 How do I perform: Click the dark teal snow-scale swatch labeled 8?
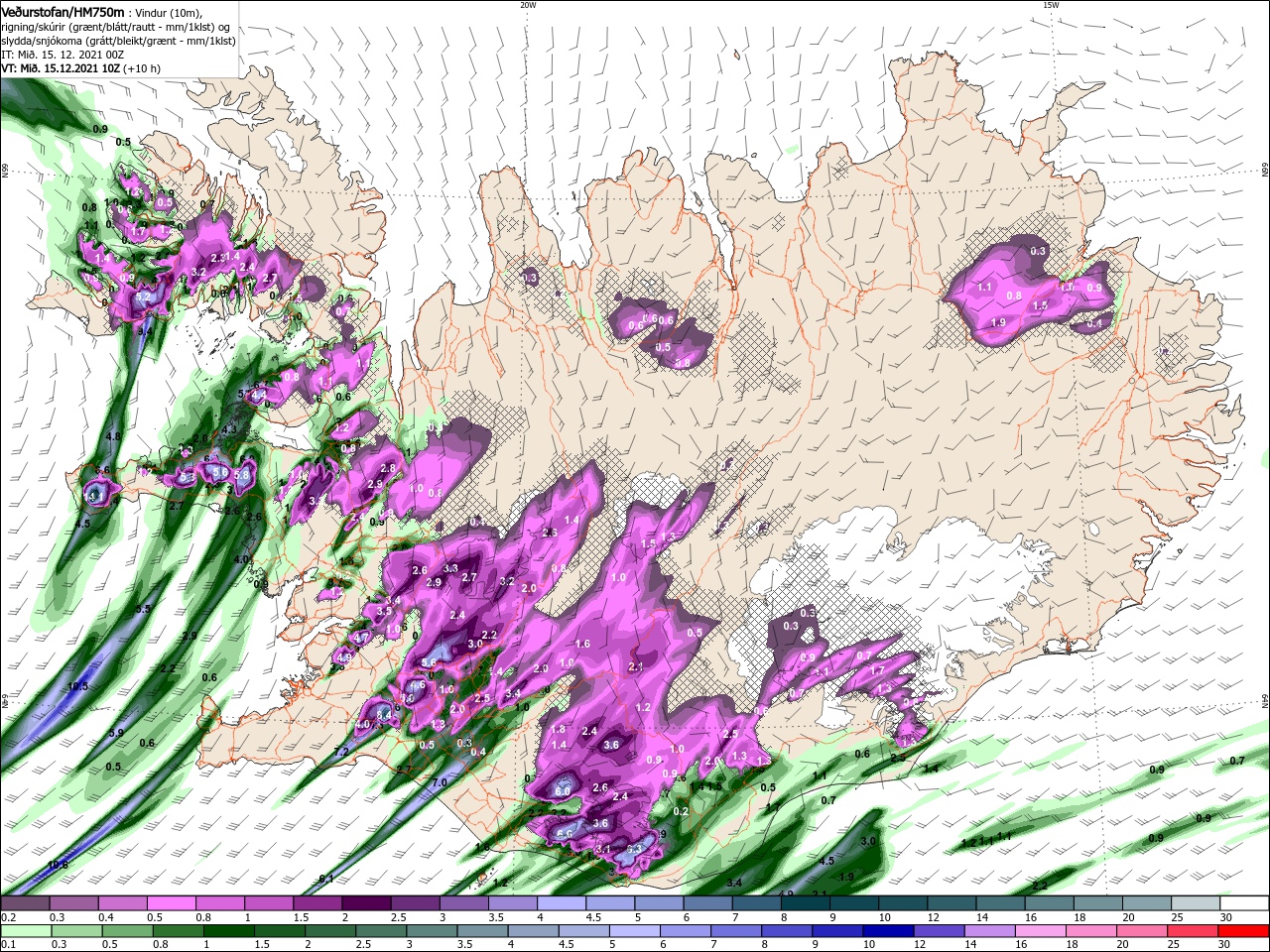(805, 903)
